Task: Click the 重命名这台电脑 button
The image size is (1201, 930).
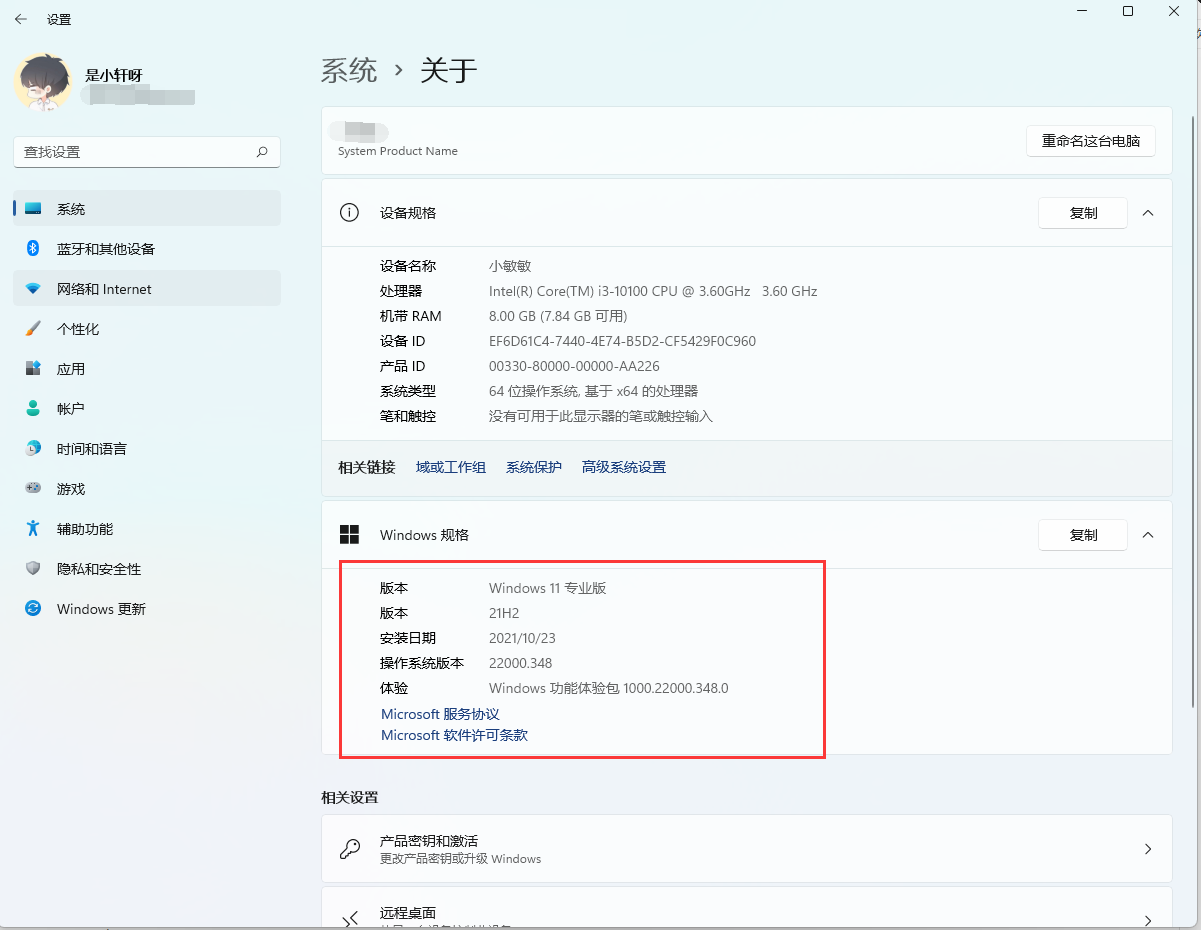Action: [x=1090, y=141]
